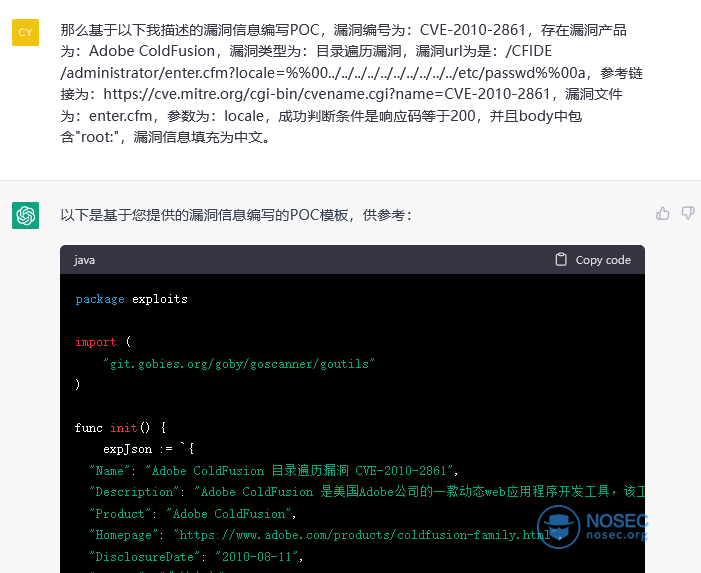The width and height of the screenshot is (701, 573).
Task: Click the "Name" JSON line with CVE-2010-2861
Action: [274, 471]
